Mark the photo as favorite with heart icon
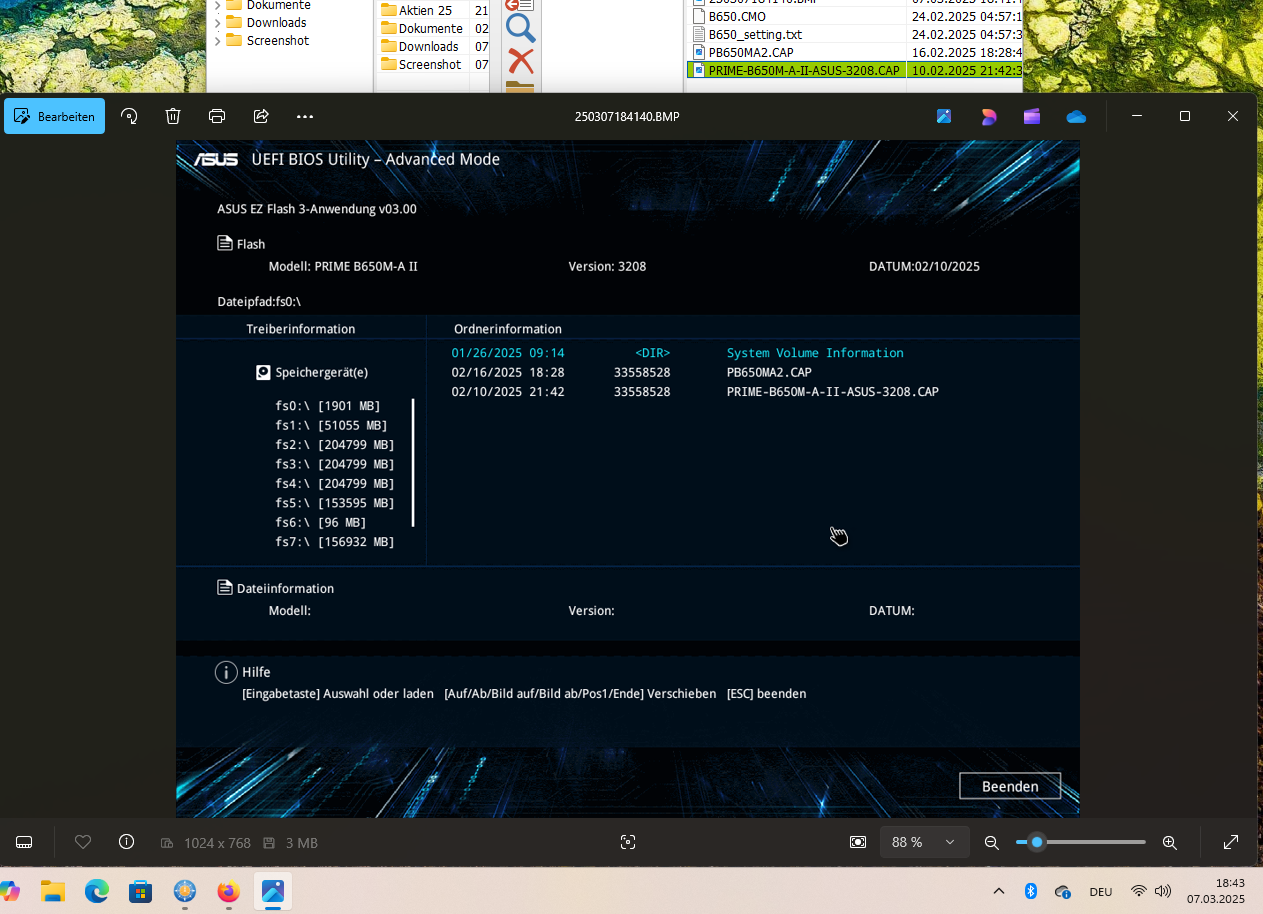 coord(83,842)
